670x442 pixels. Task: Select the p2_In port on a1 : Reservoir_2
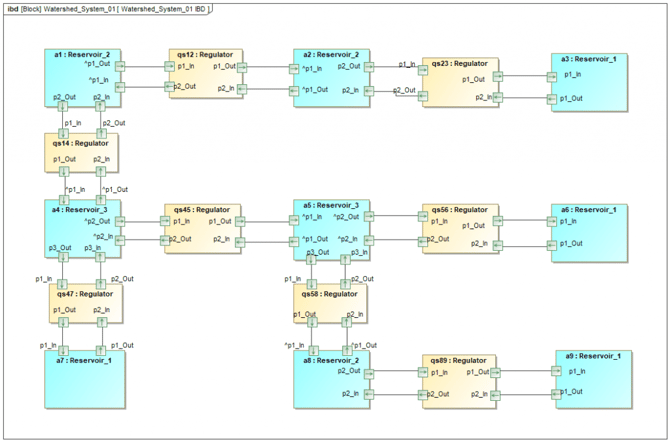[100, 106]
